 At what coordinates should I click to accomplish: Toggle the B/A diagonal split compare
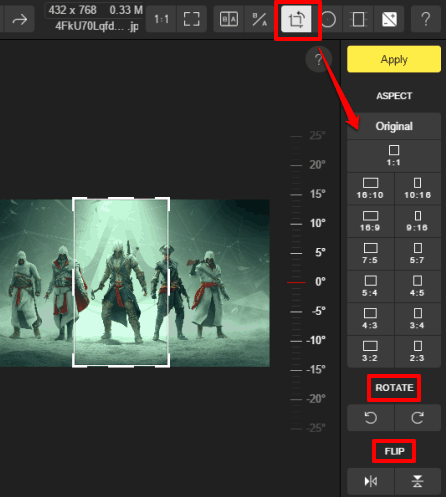click(x=259, y=19)
